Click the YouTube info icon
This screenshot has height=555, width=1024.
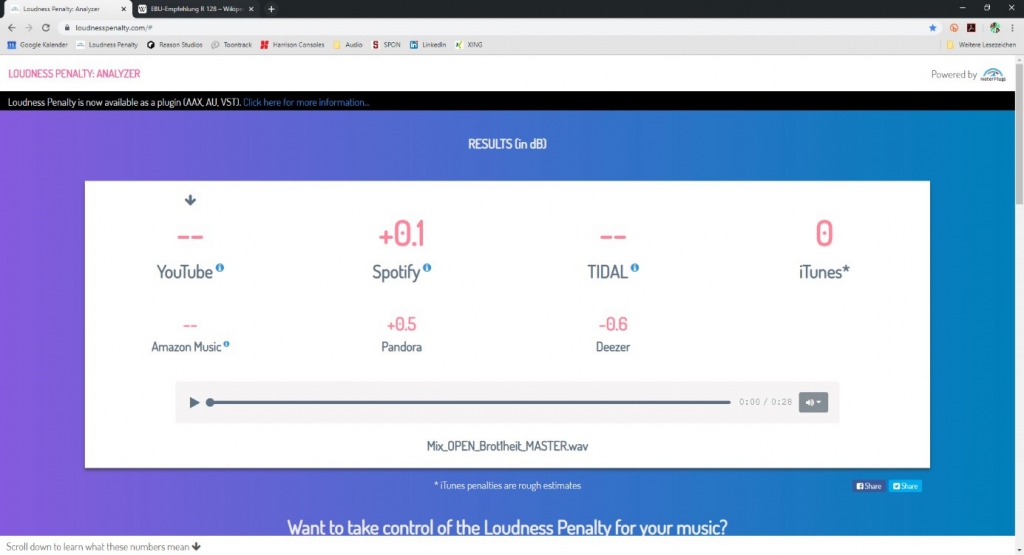(220, 268)
